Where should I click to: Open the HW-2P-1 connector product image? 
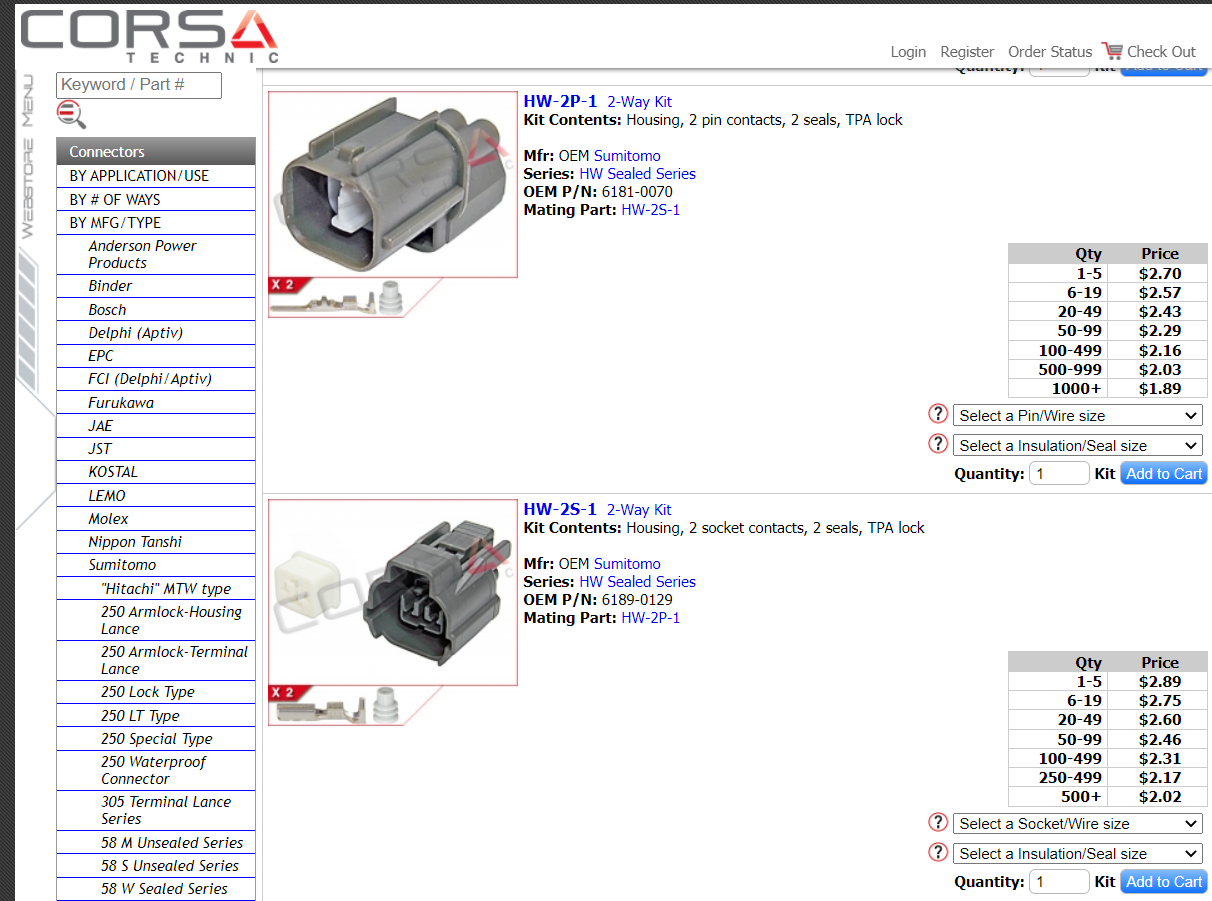(x=392, y=185)
